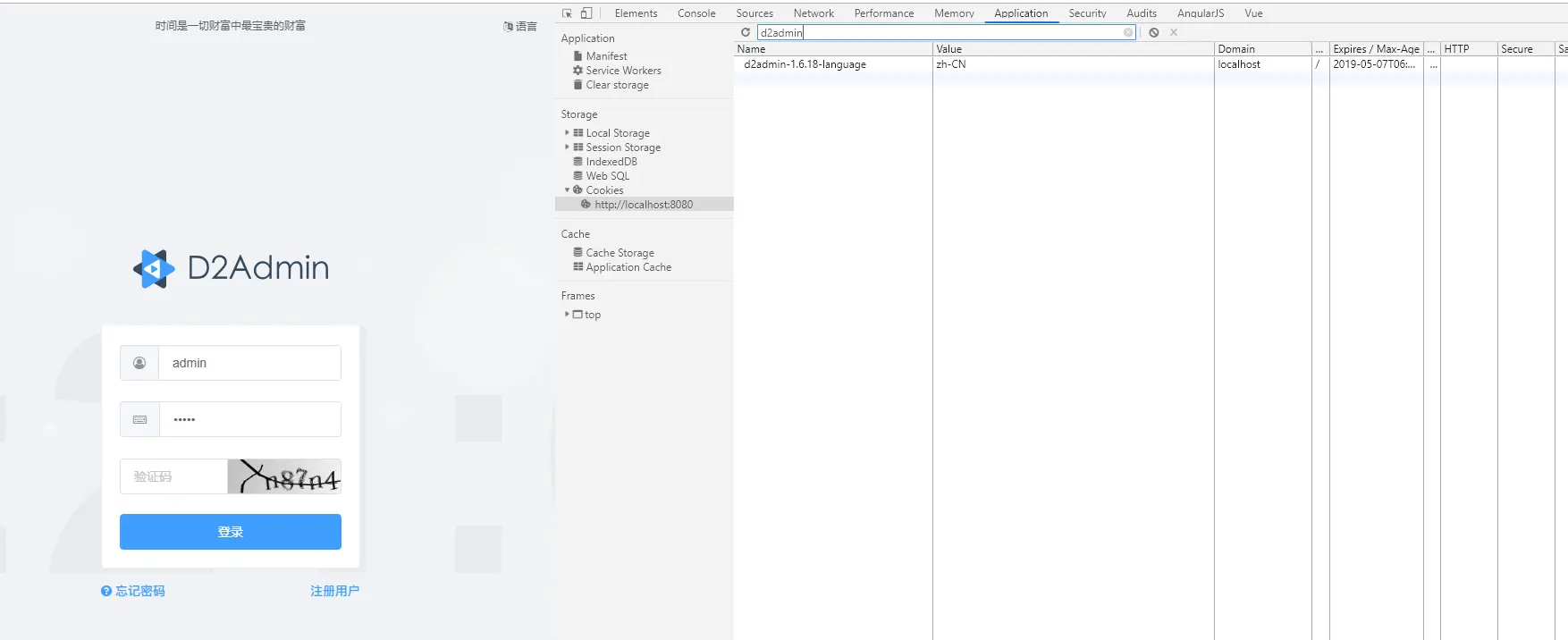The width and height of the screenshot is (1568, 640).
Task: Expand the Session Storage tree node
Action: coord(567,147)
